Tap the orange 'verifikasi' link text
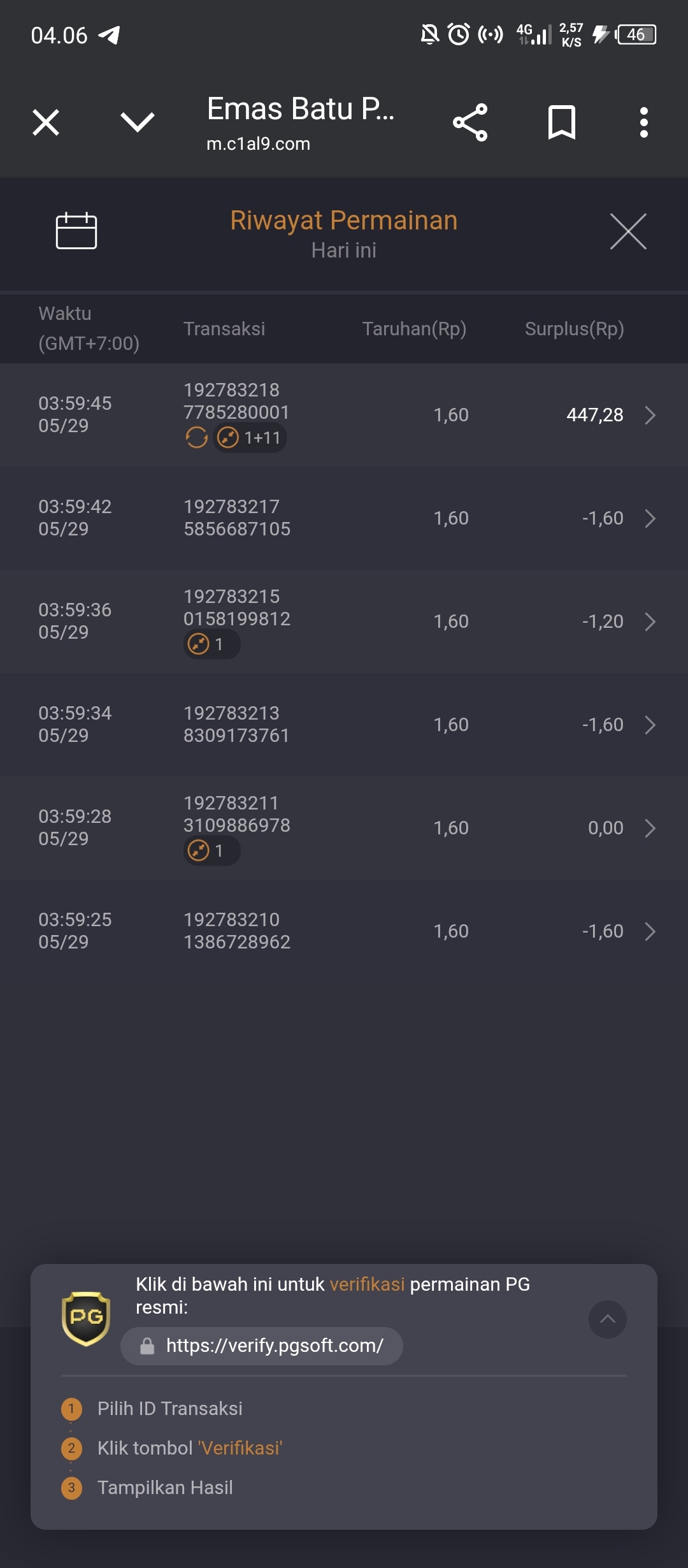Viewport: 688px width, 1568px height. [x=367, y=1284]
